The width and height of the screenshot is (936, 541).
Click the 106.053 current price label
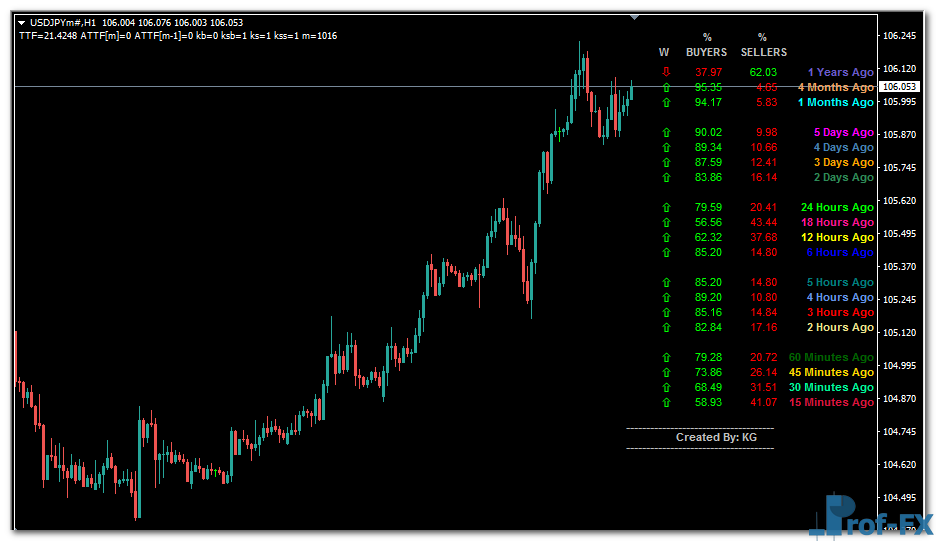[900, 87]
